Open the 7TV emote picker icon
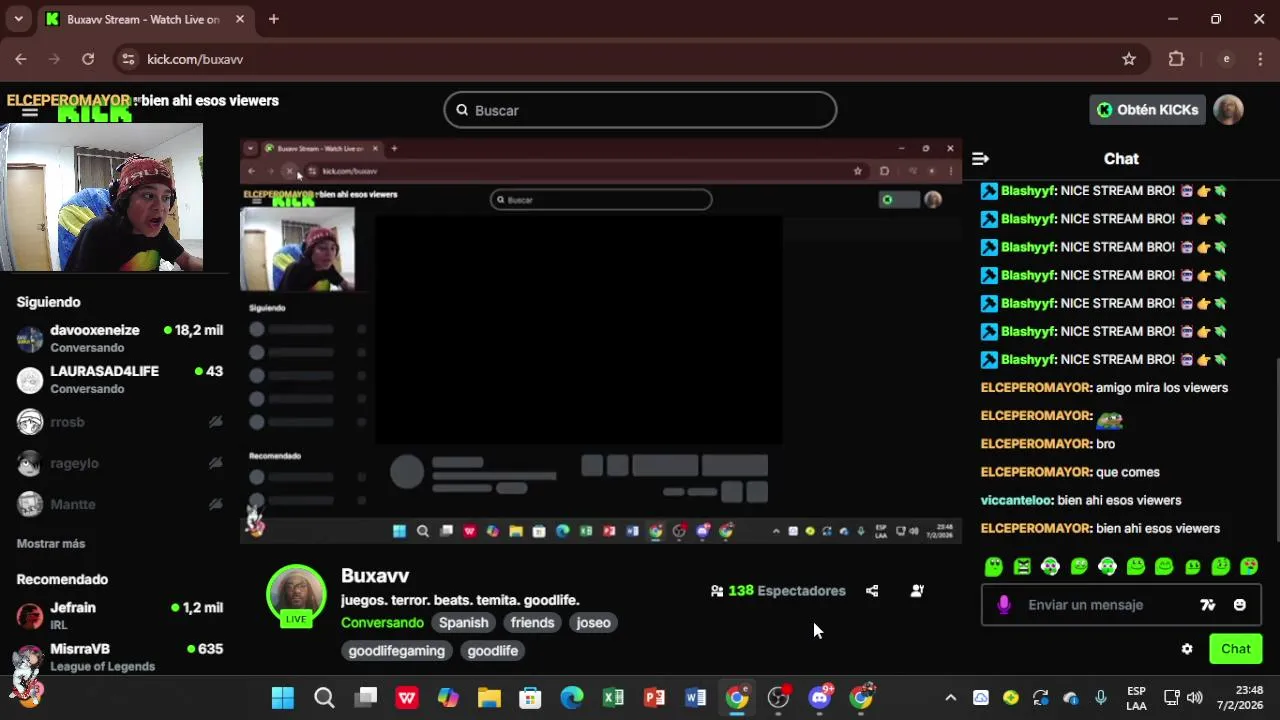 tap(1208, 605)
